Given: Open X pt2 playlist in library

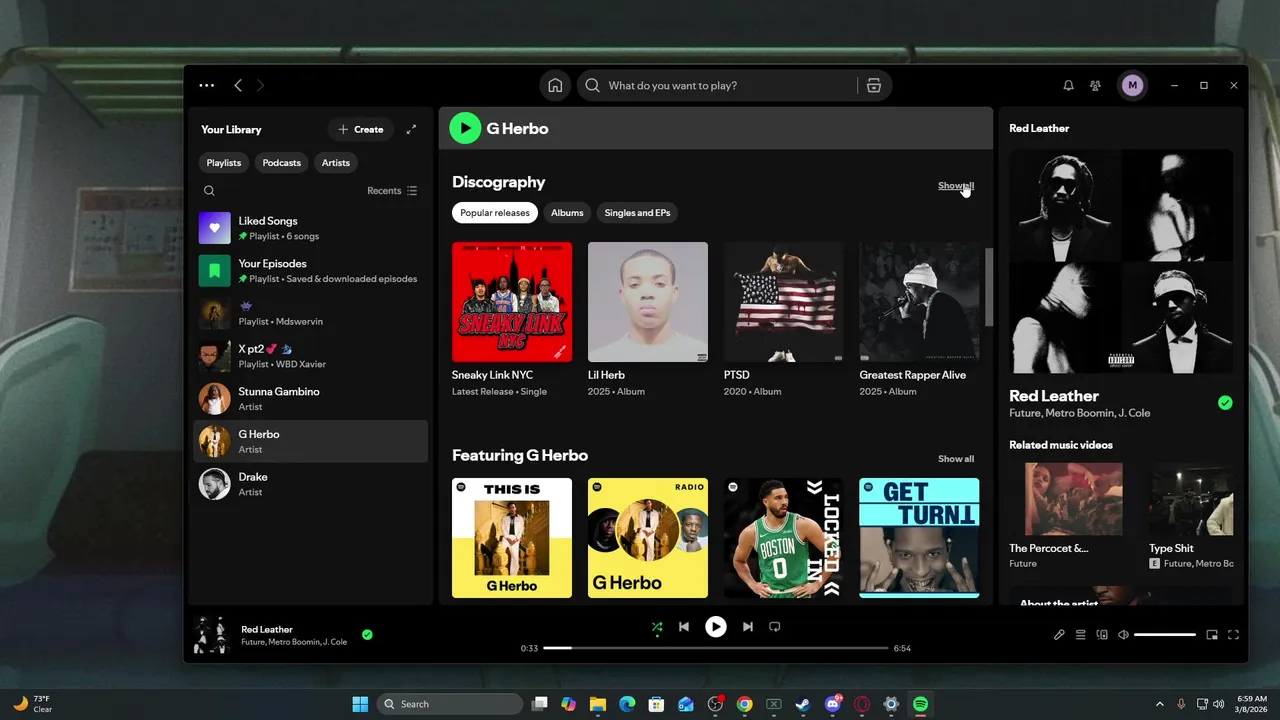Looking at the screenshot, I should tap(310, 356).
